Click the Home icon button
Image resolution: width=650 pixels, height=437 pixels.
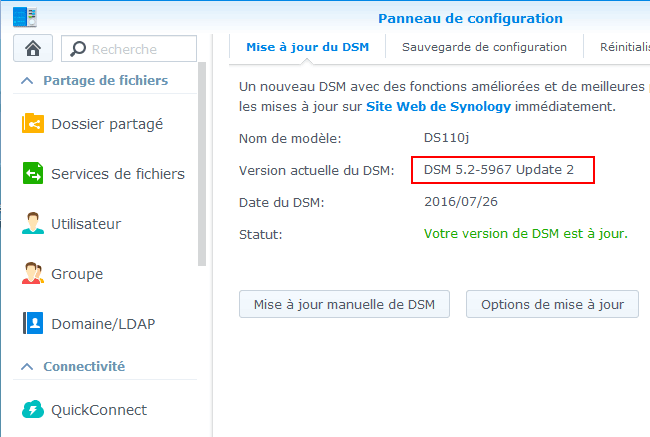pos(33,48)
